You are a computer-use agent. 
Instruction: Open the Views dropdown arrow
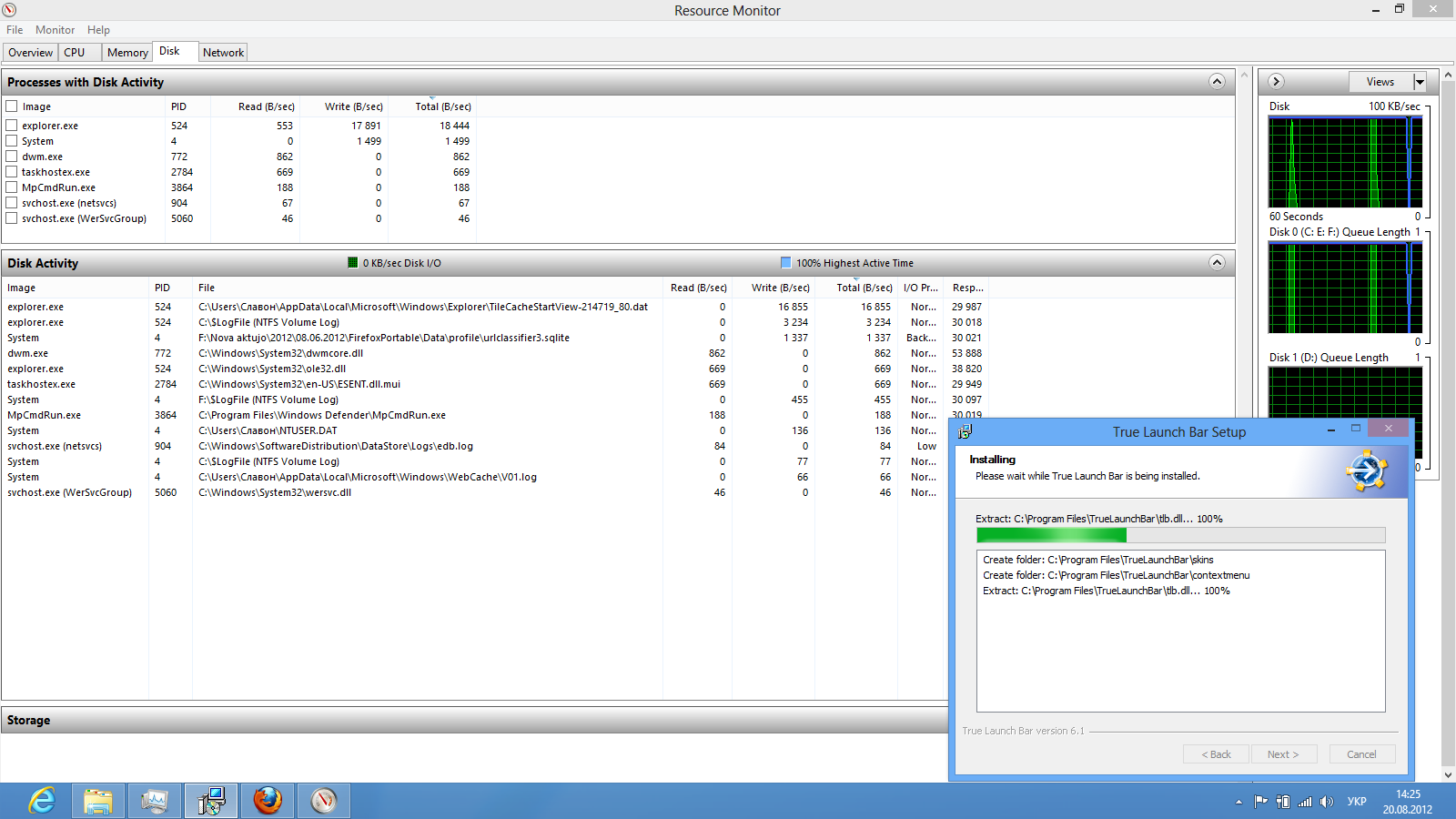tap(1419, 82)
